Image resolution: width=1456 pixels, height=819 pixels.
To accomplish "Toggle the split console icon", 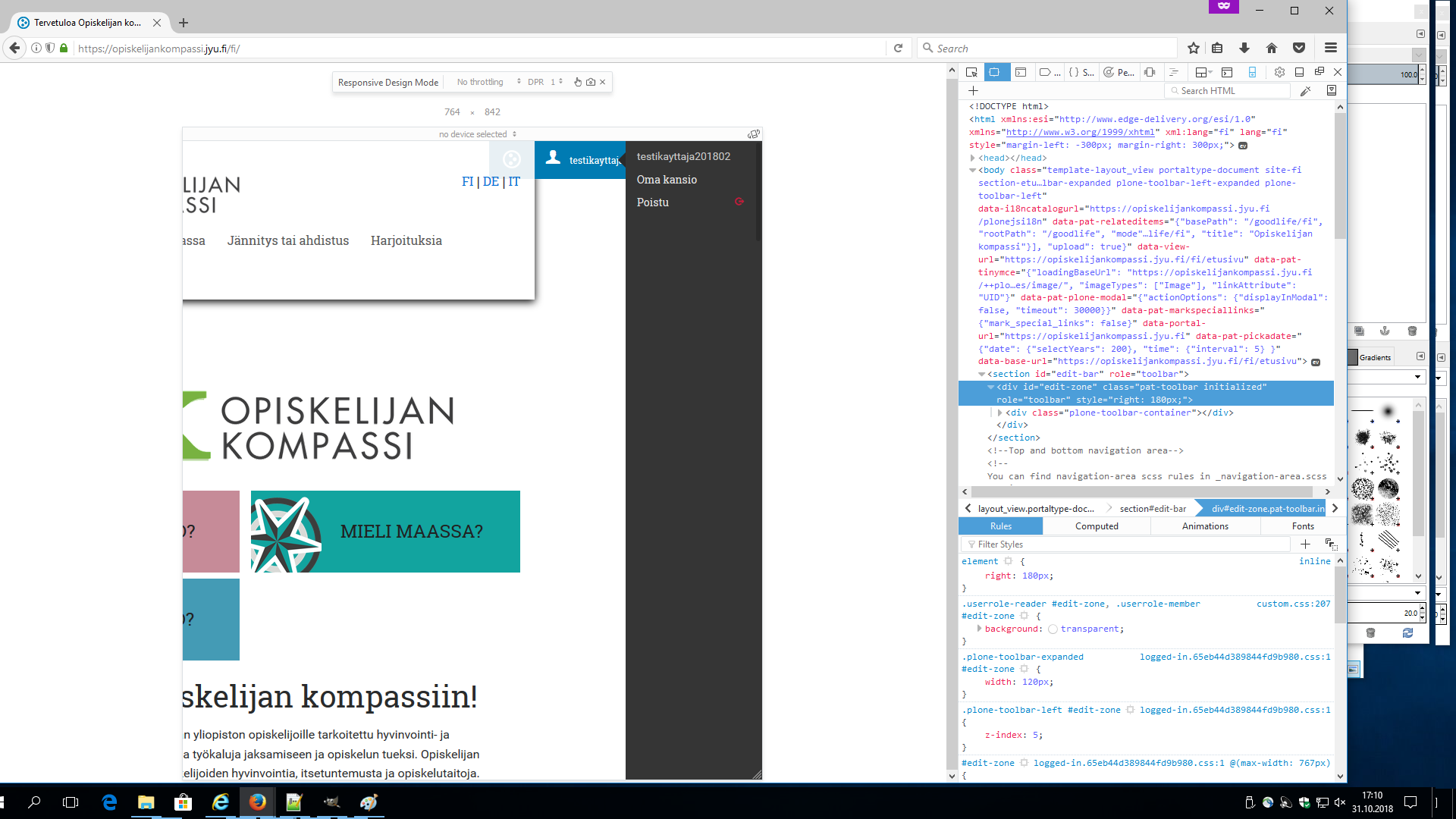I will click(x=1227, y=72).
